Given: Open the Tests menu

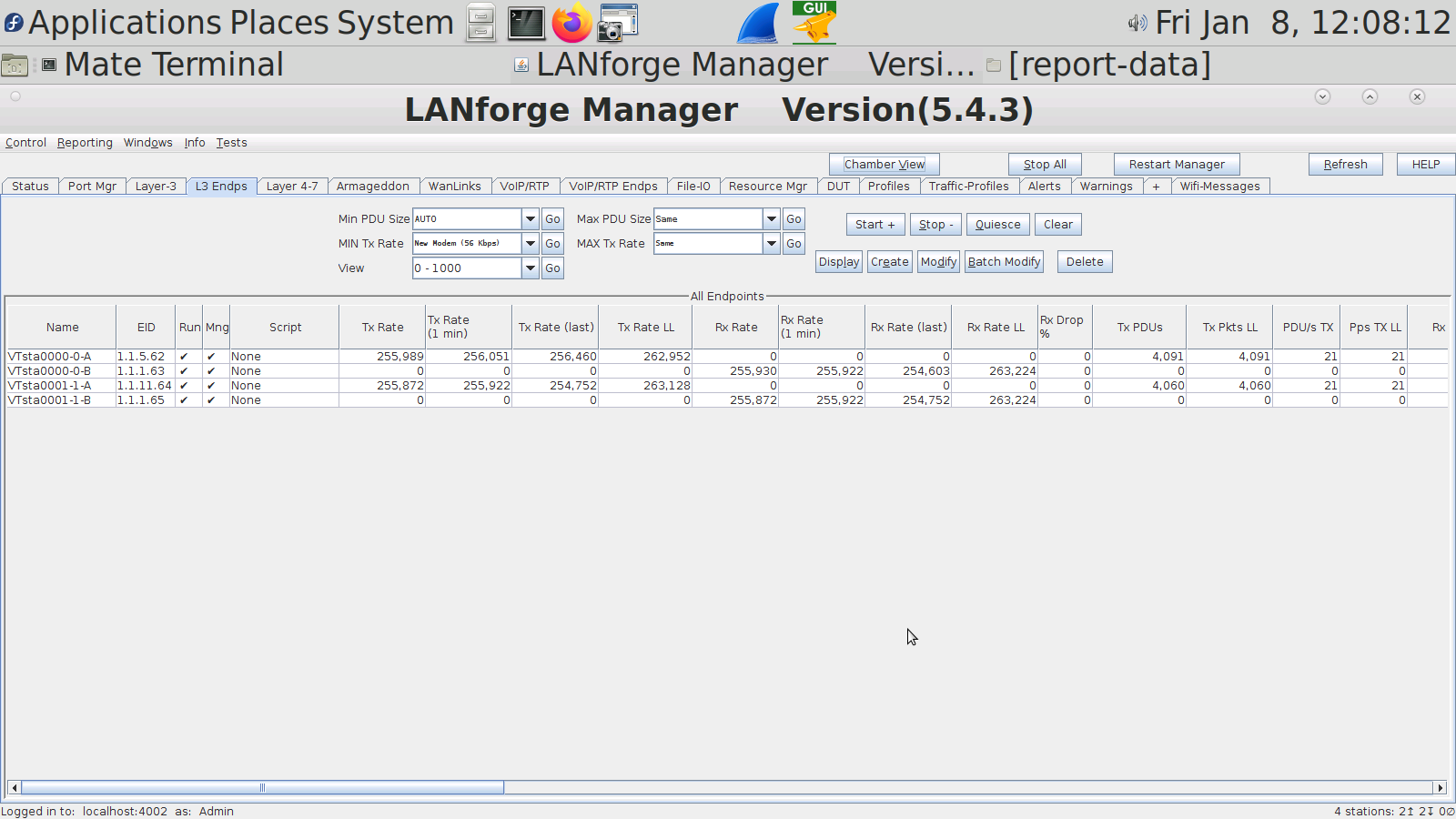Looking at the screenshot, I should click(x=231, y=143).
